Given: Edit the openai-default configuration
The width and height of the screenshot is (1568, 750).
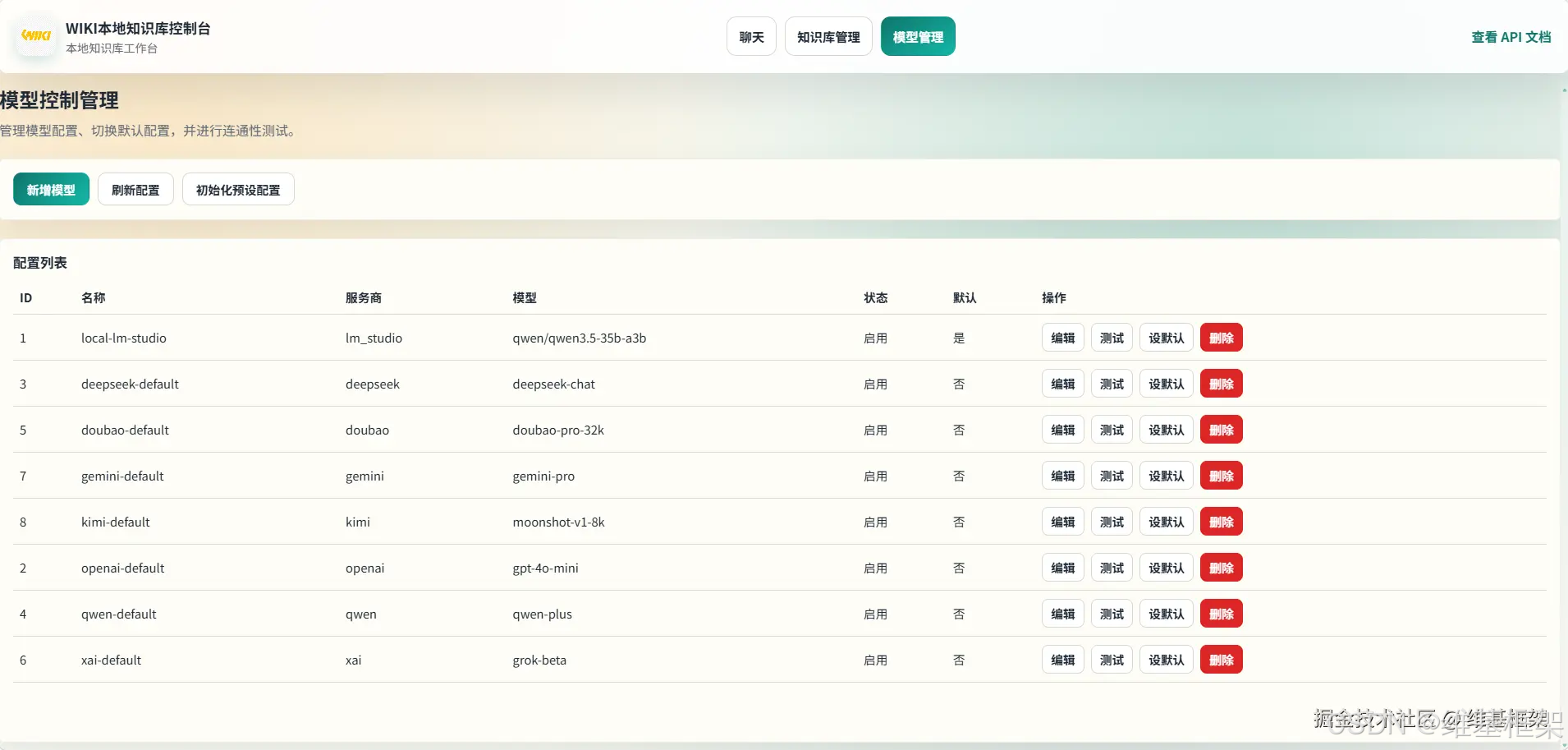Looking at the screenshot, I should (1063, 568).
